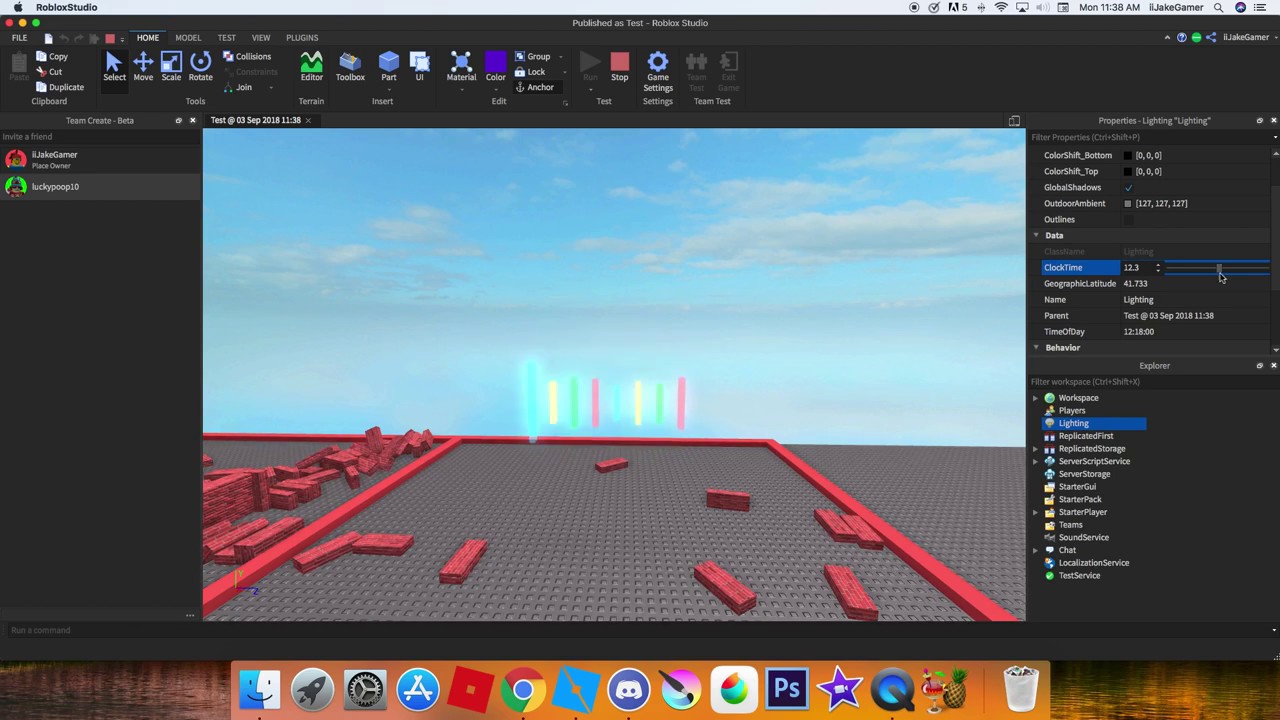This screenshot has width=1280, height=720.
Task: Select Players in Explorer
Action: 1071,411
